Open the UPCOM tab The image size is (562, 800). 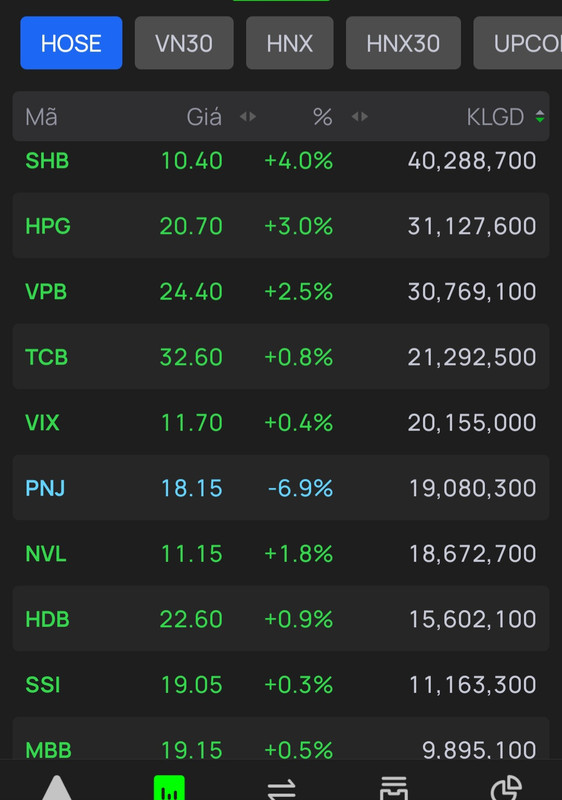point(518,43)
